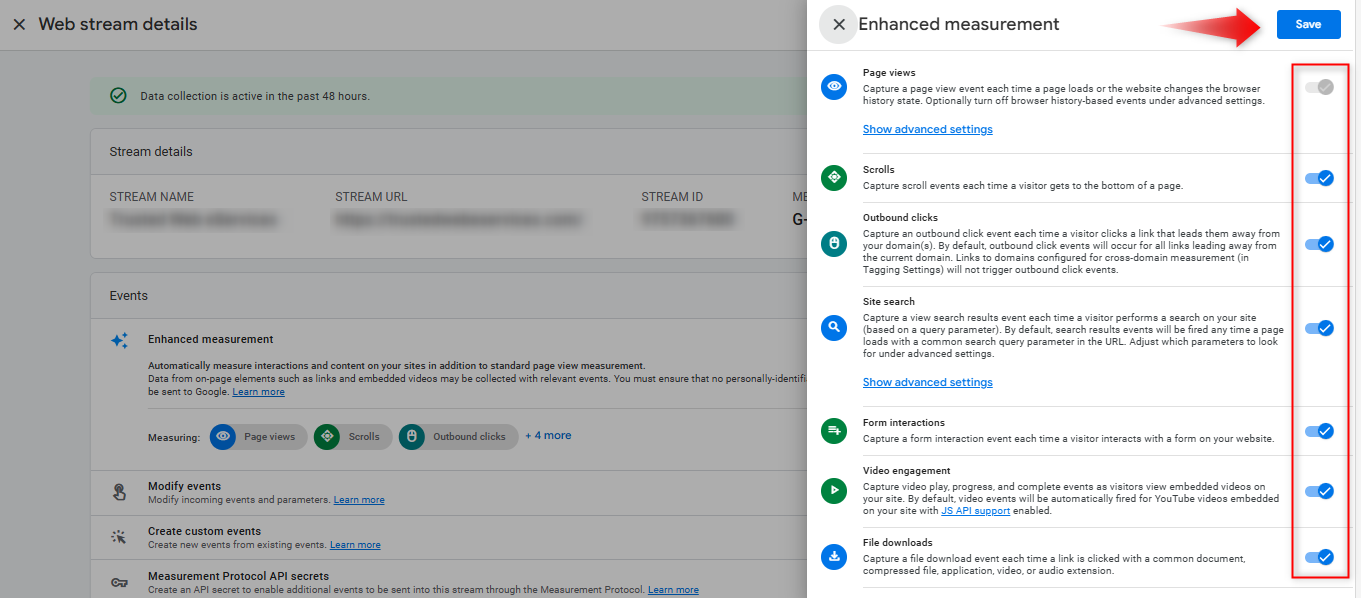Show advanced settings under Site search
The height and width of the screenshot is (598, 1361).
928,382
